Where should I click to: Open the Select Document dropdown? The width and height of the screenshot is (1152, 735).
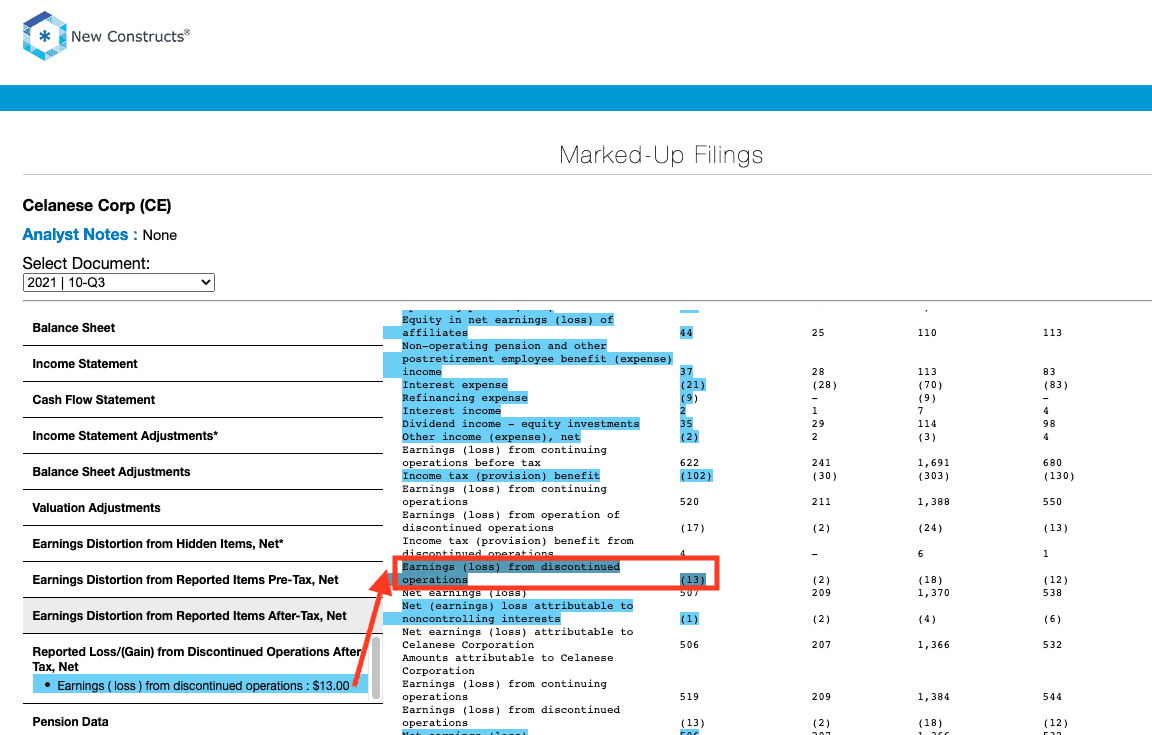click(x=118, y=282)
